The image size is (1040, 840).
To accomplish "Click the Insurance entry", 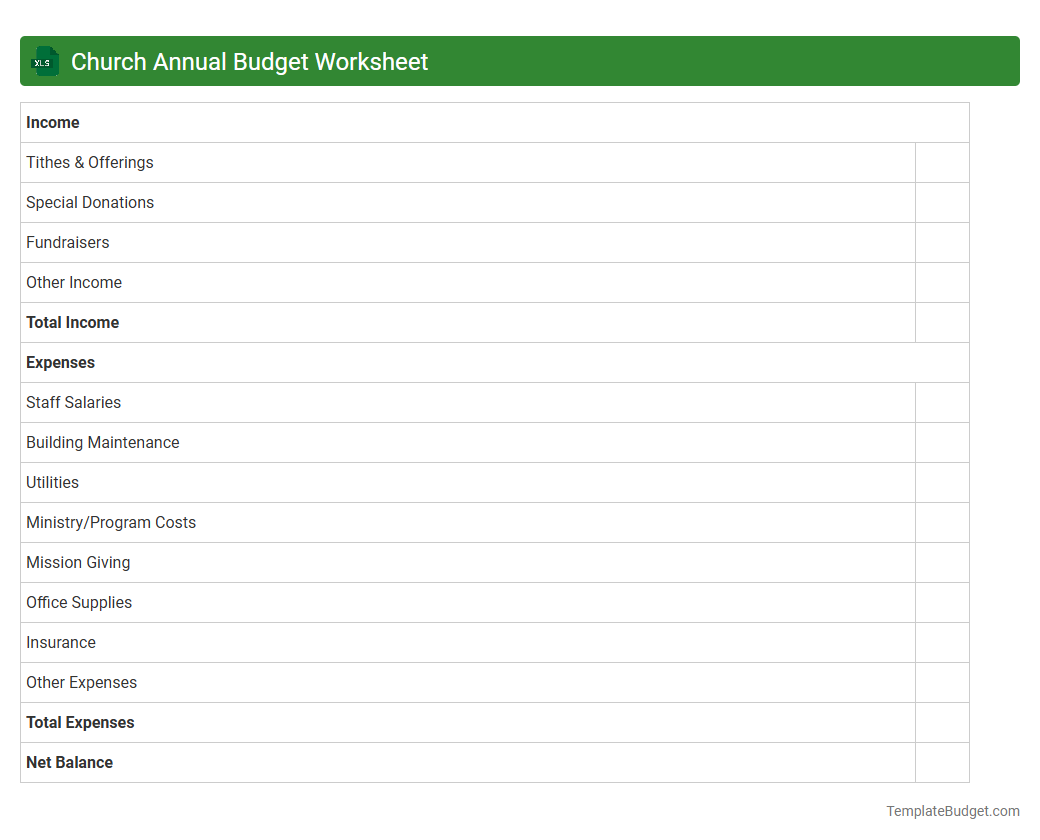I will (61, 642).
